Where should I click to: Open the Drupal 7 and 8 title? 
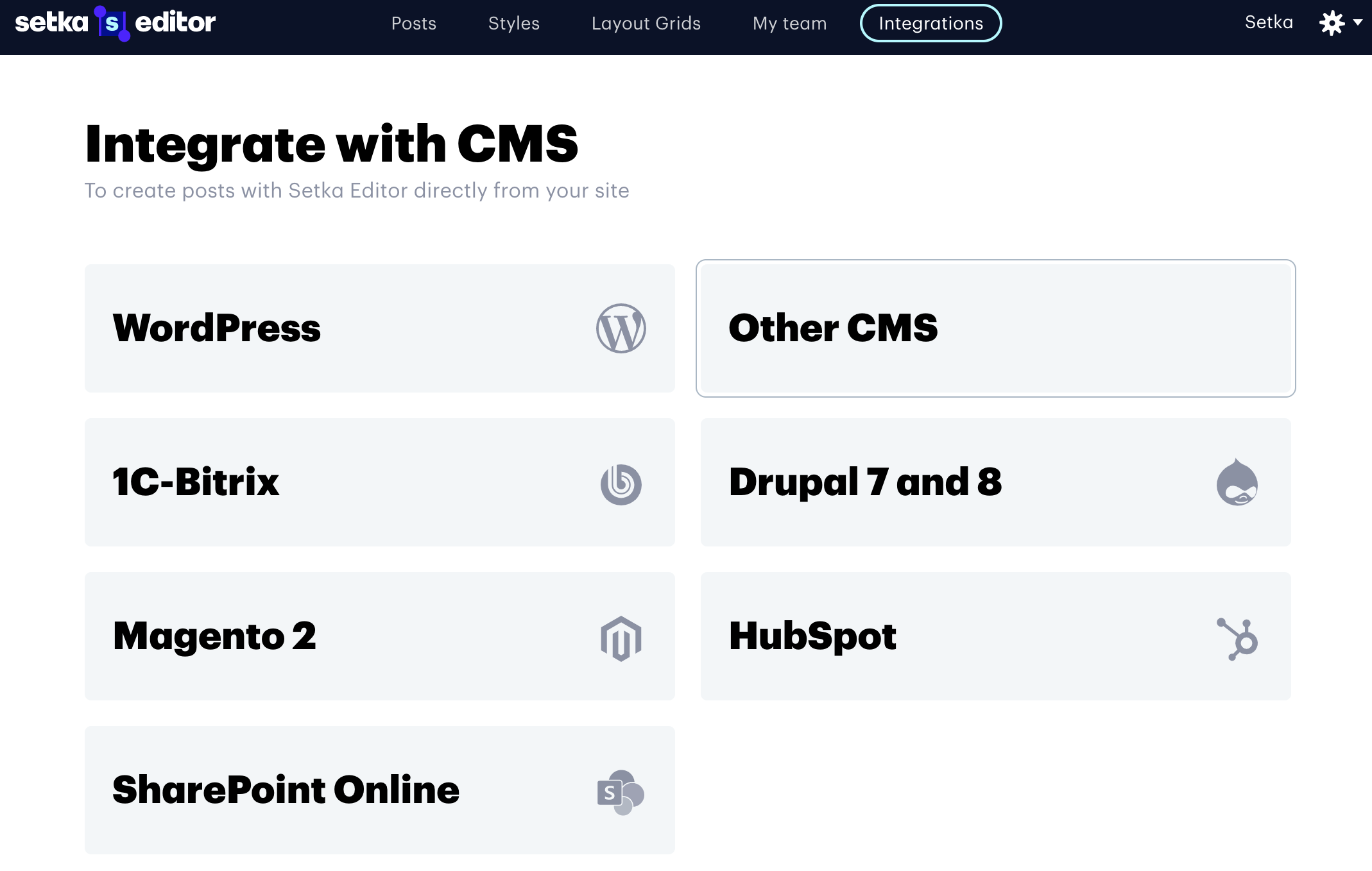[865, 482]
